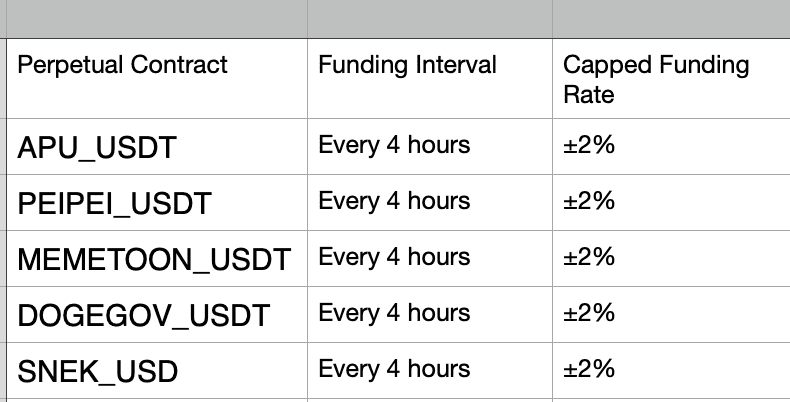Select the funding interval cell for SNEK_USD
Viewport: 790px width, 402px height.
click(x=429, y=370)
